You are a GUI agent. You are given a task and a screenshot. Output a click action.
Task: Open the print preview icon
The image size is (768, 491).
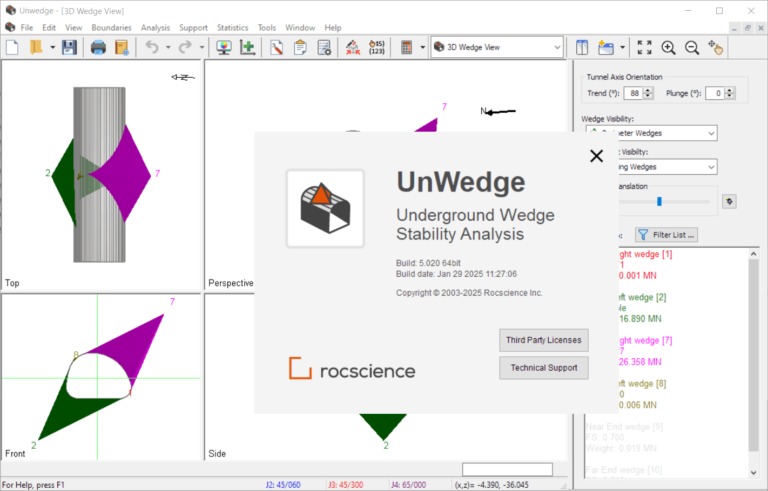pyautogui.click(x=121, y=48)
